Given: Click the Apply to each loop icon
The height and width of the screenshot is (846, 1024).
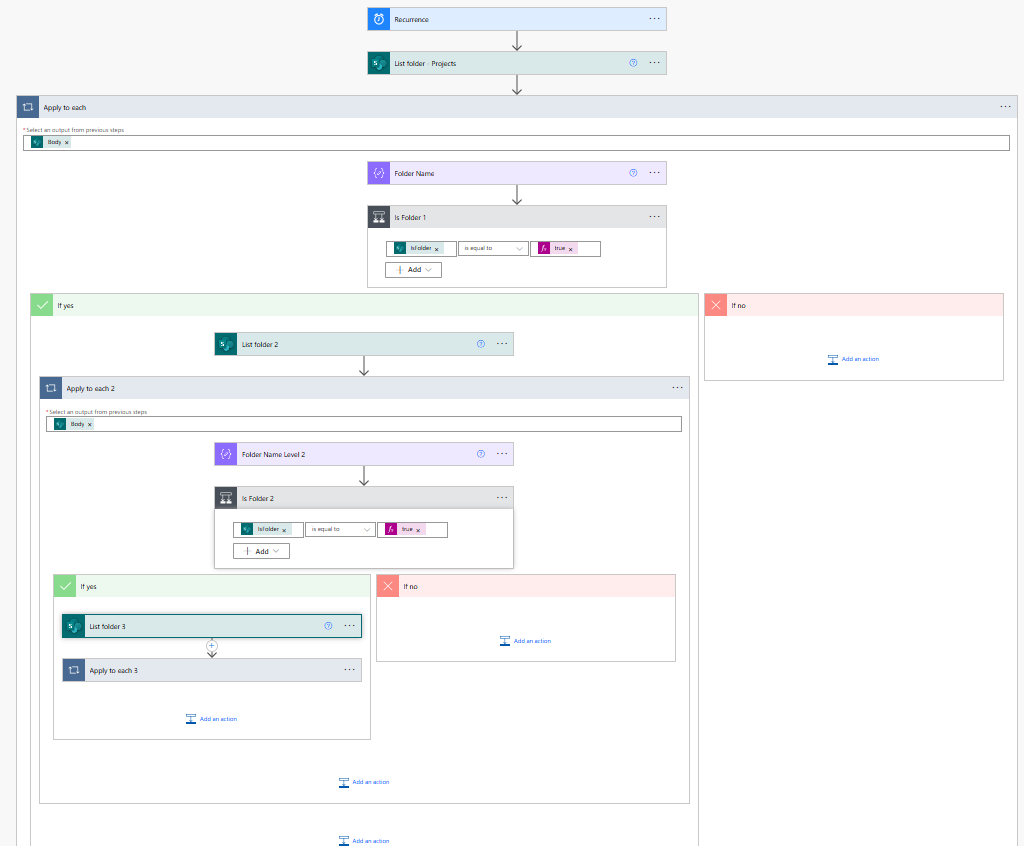Looking at the screenshot, I should tap(28, 107).
